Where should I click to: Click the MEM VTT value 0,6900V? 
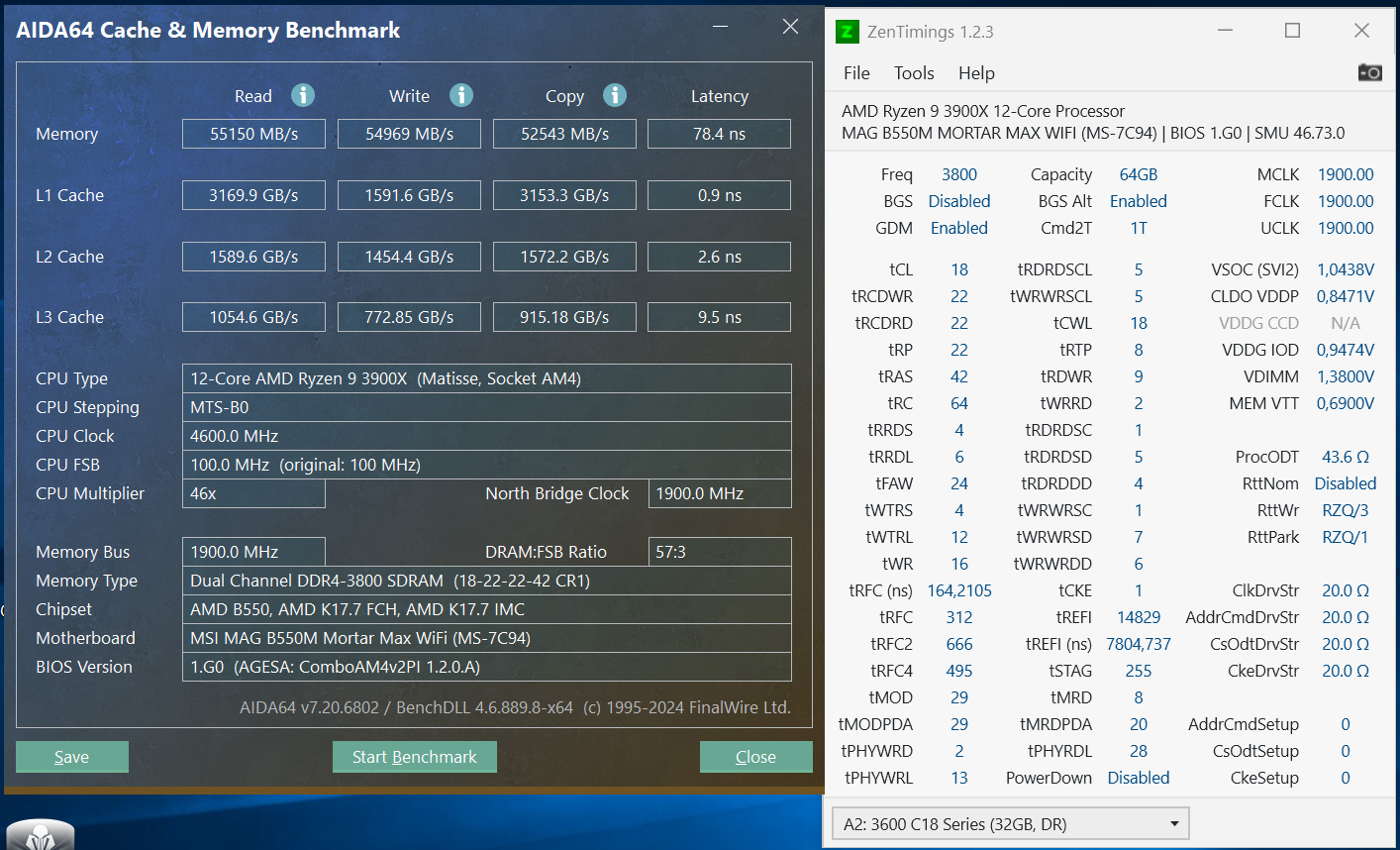coord(1346,403)
